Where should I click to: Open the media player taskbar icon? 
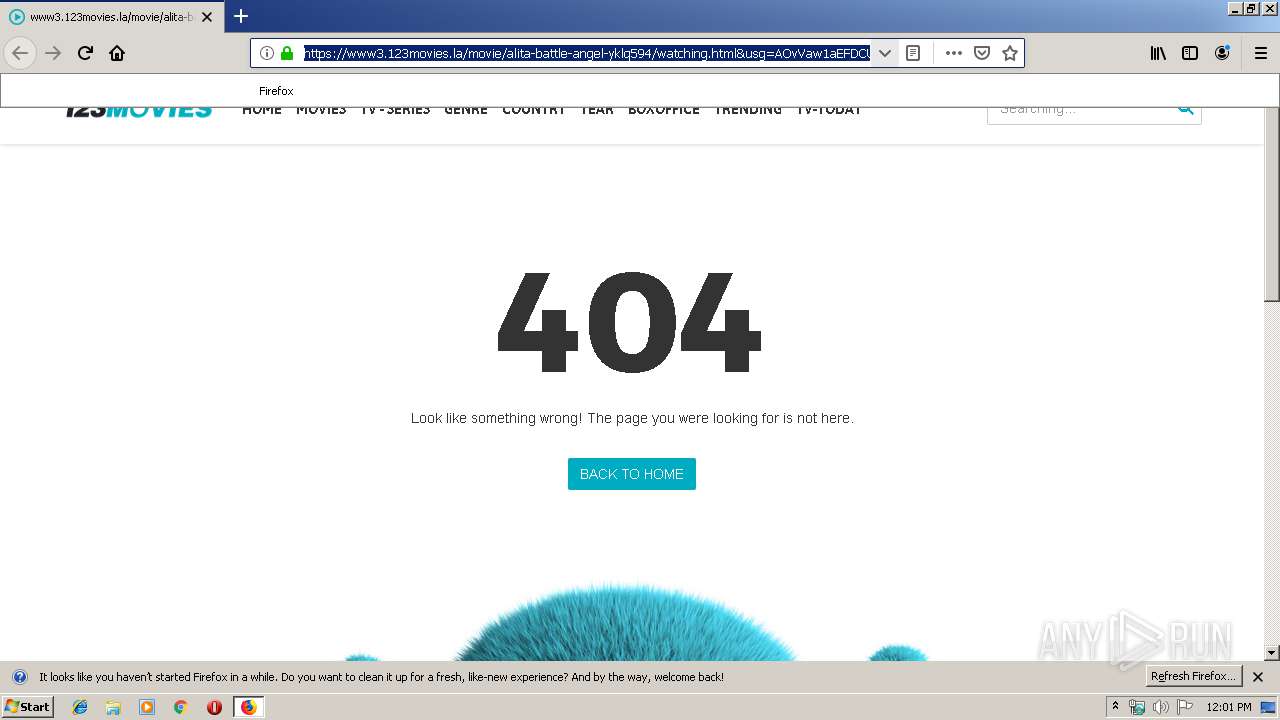(x=147, y=707)
